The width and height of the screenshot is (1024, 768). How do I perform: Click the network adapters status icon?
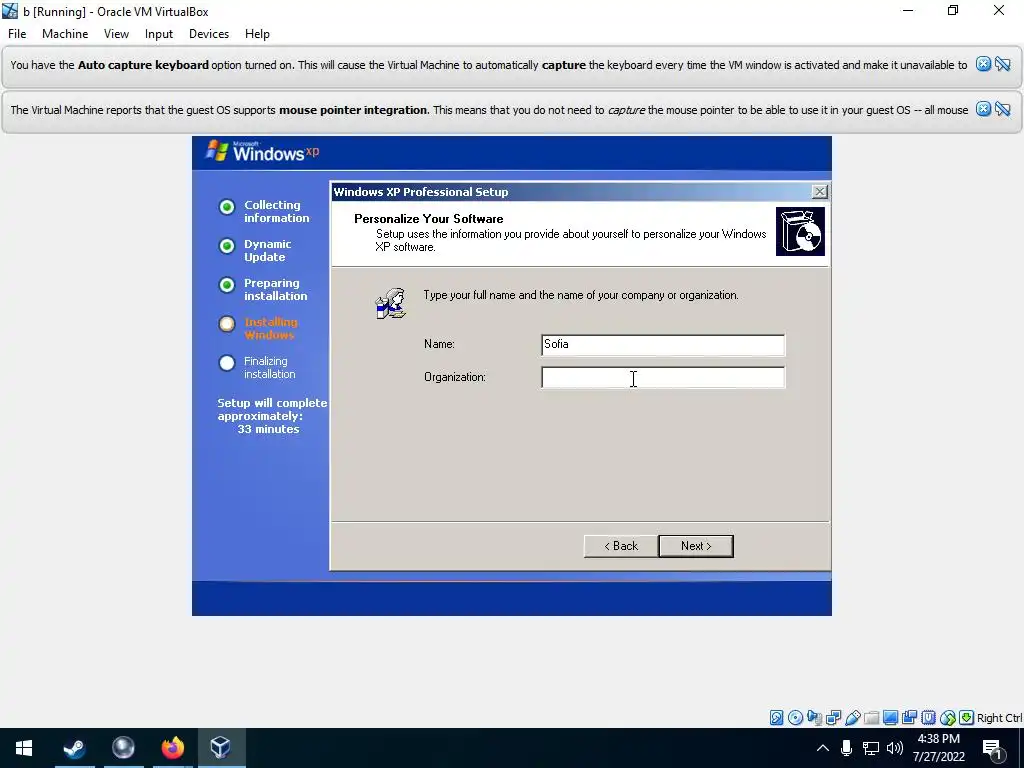[833, 718]
